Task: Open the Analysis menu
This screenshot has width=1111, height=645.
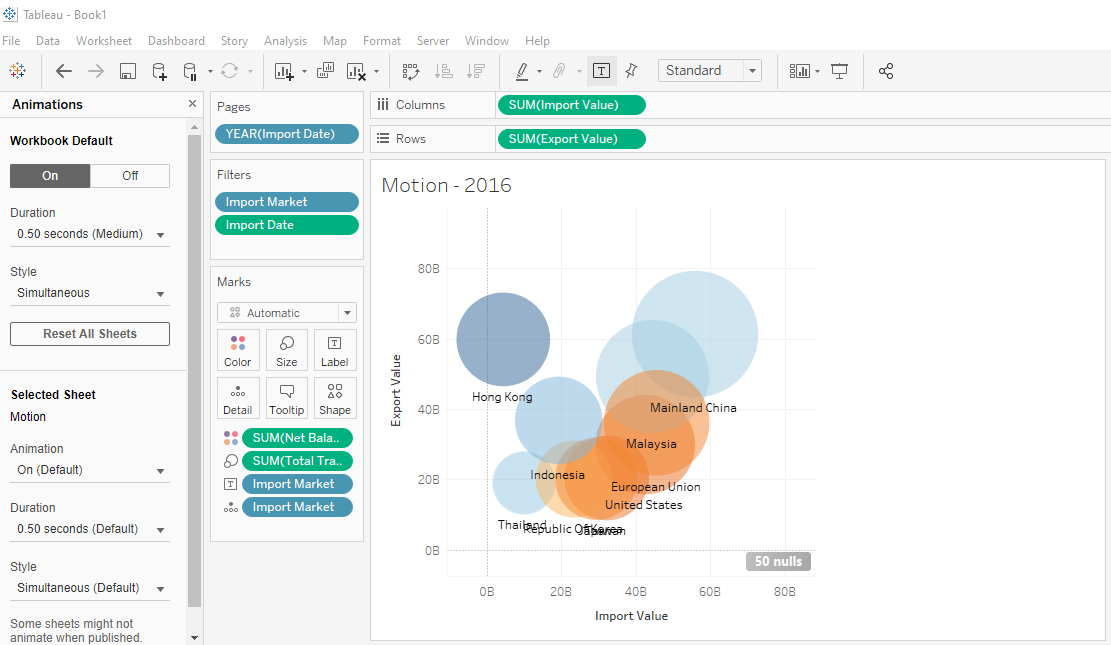Action: pyautogui.click(x=285, y=41)
